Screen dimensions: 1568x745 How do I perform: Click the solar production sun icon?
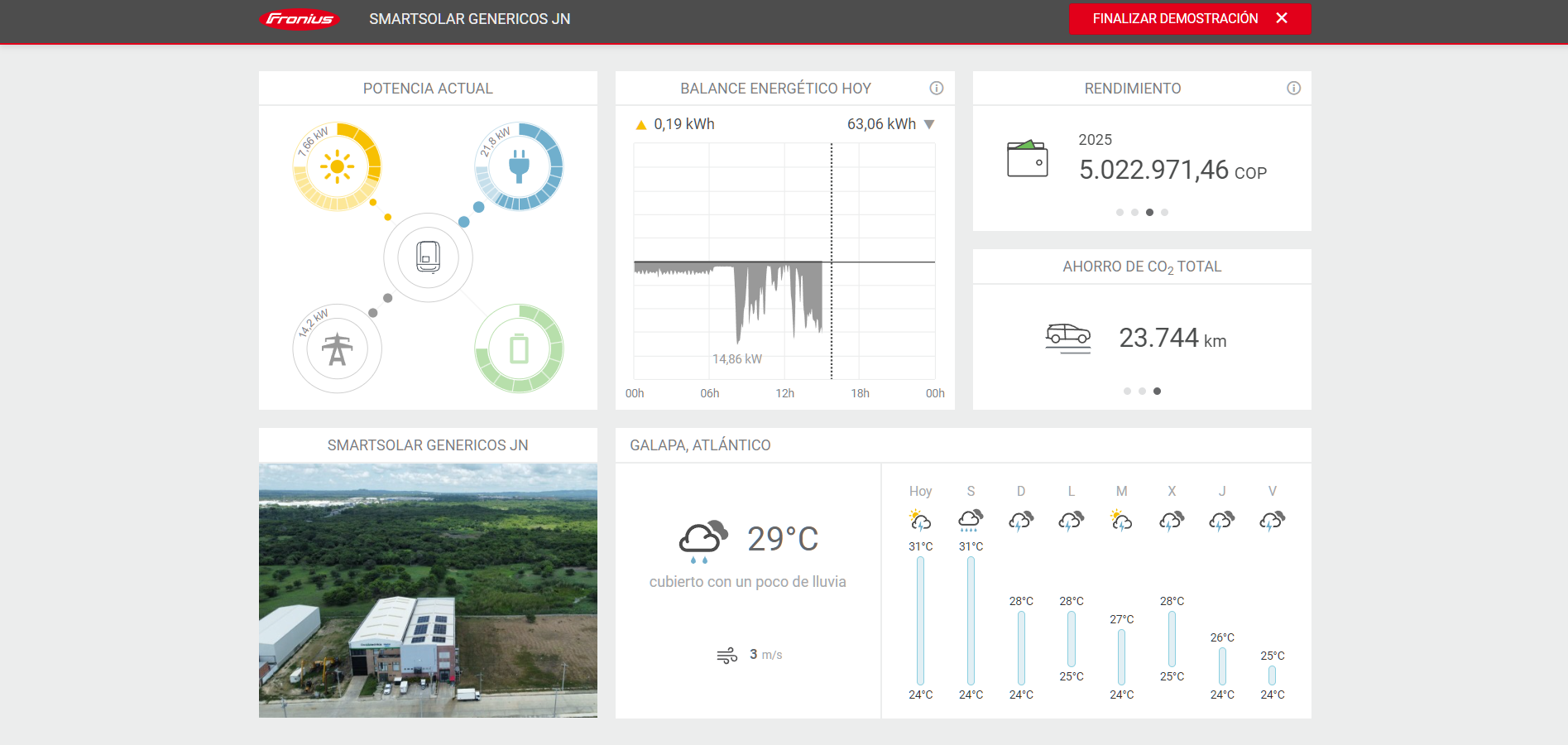pos(337,167)
